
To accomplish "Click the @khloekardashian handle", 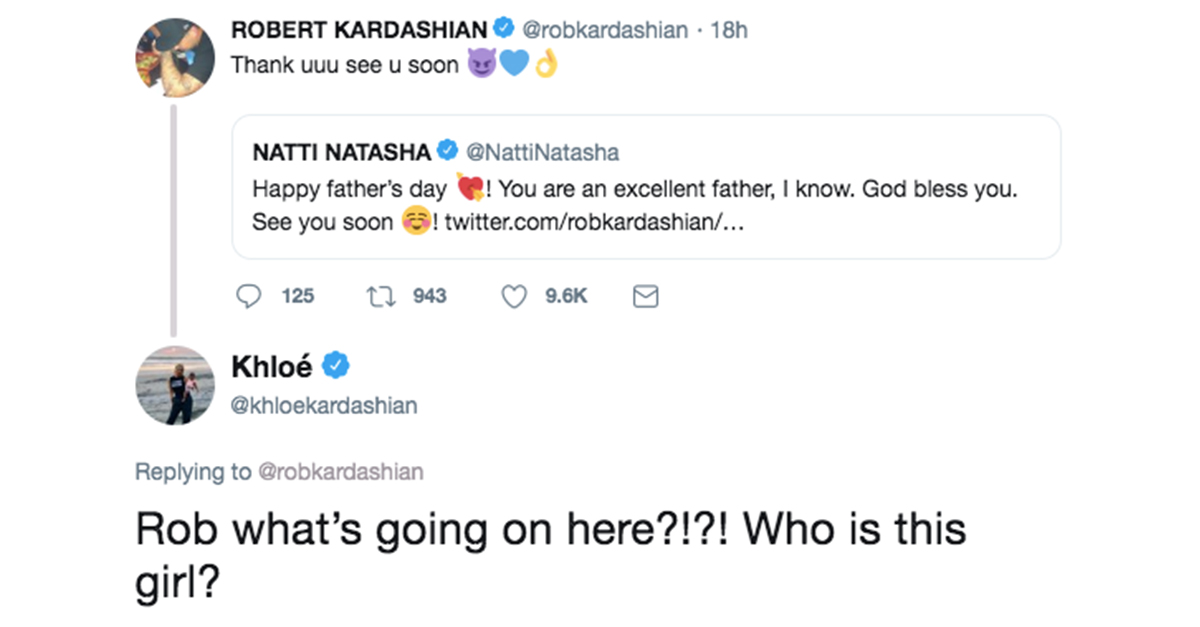I will tap(323, 404).
